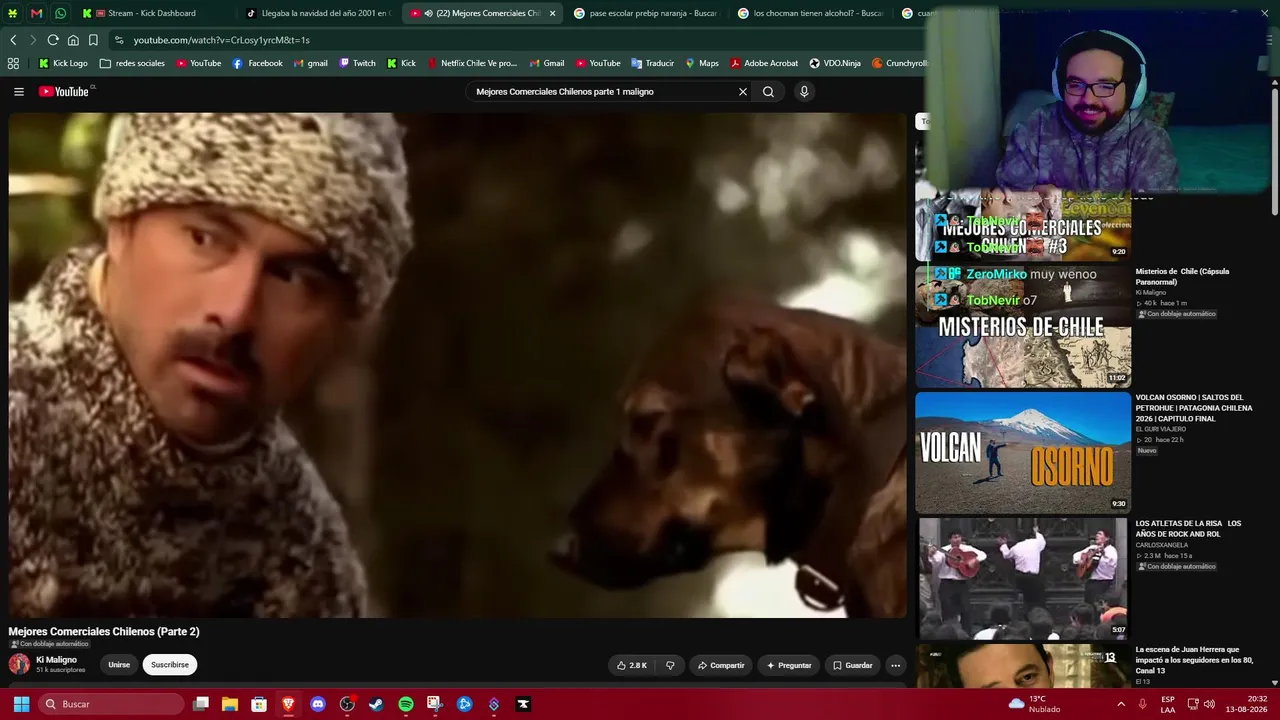Open Discord from the taskbar
Viewport: 1280px width, 720px height.
(x=318, y=704)
